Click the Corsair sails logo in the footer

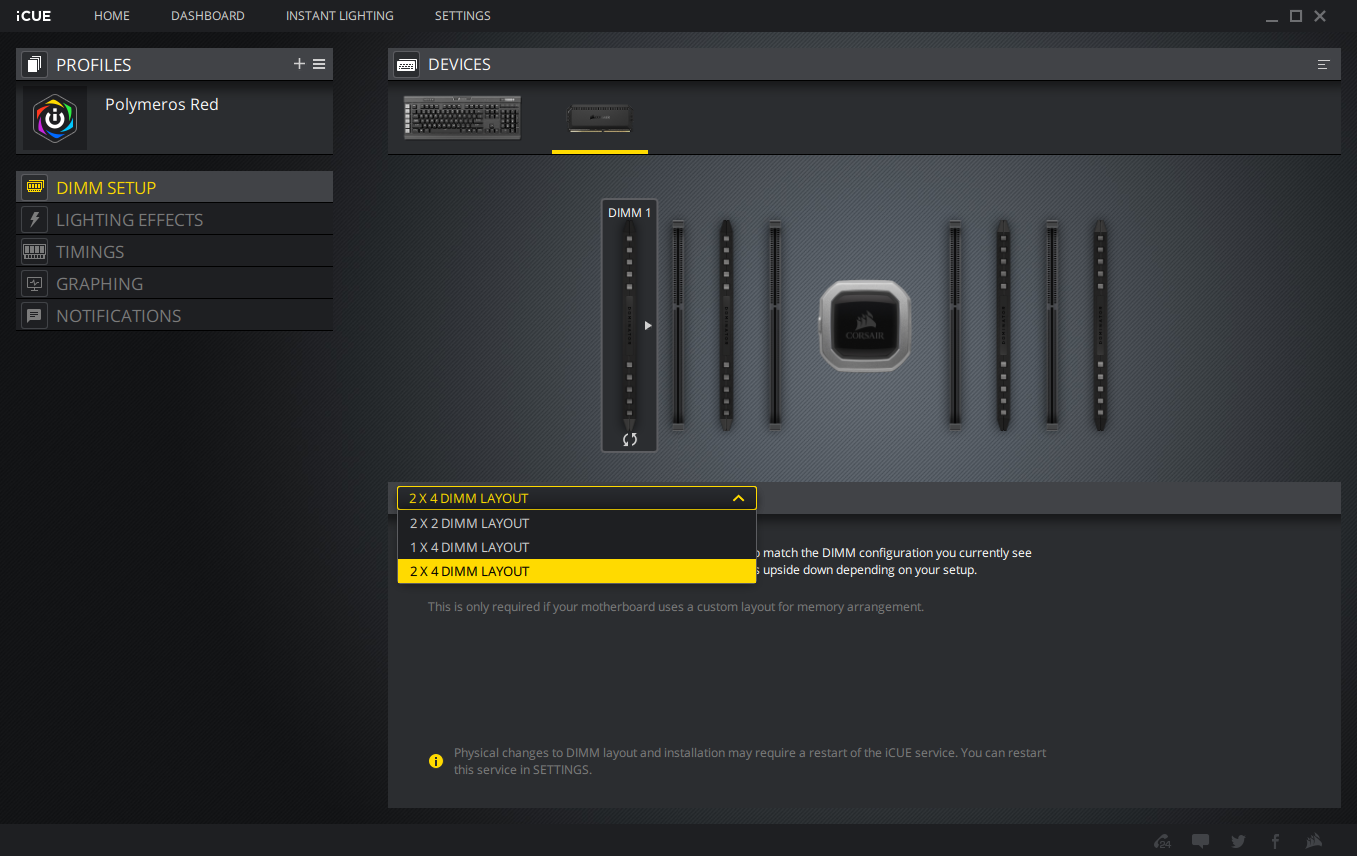click(1313, 841)
